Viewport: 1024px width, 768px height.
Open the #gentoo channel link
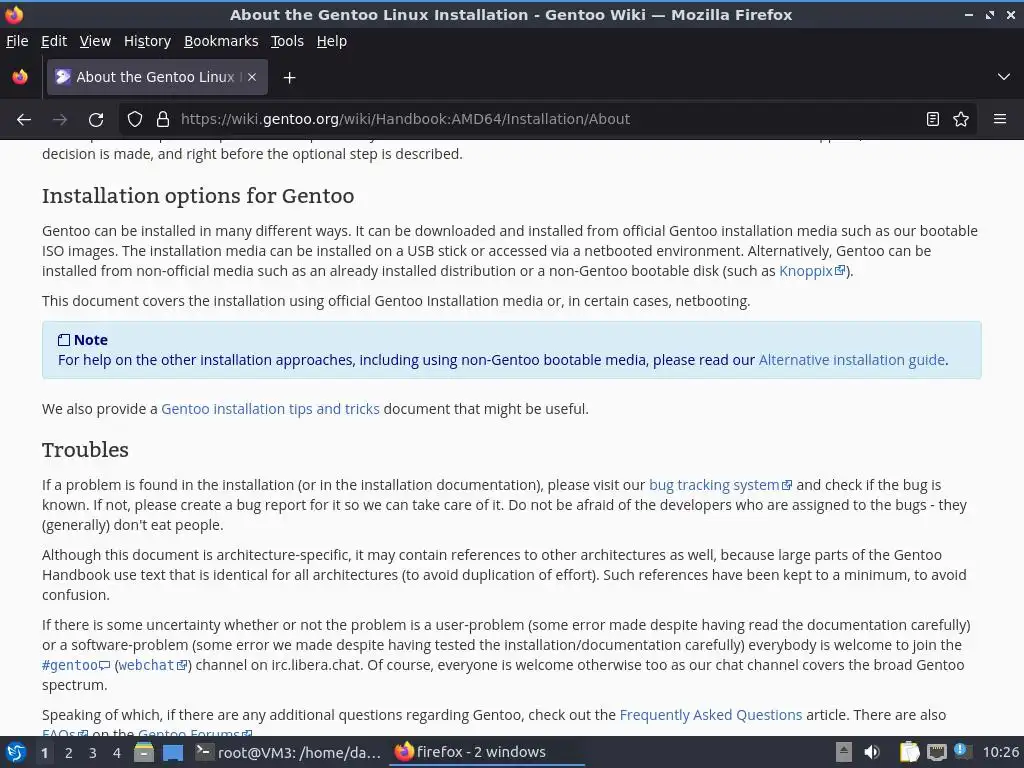(x=76, y=665)
